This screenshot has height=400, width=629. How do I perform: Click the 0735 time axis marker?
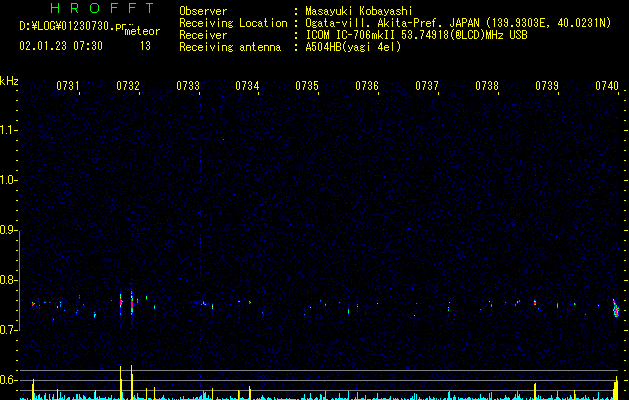(x=307, y=86)
